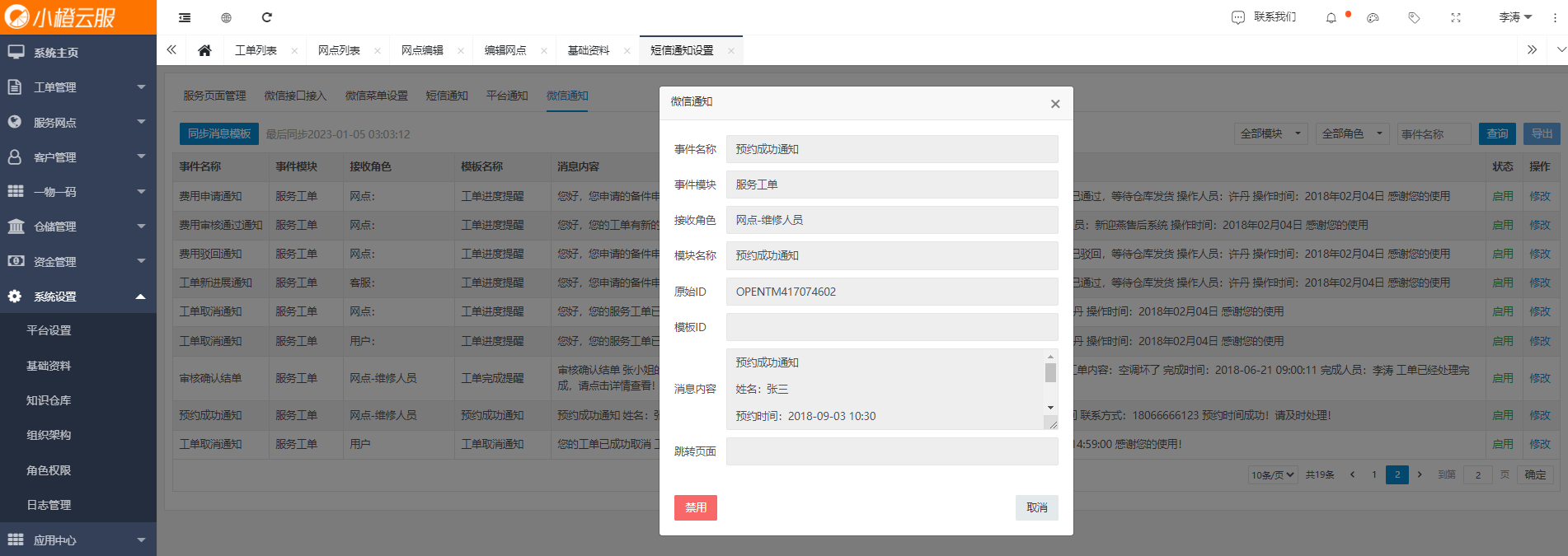Switch to 微信菜单设置 tab

376,96
